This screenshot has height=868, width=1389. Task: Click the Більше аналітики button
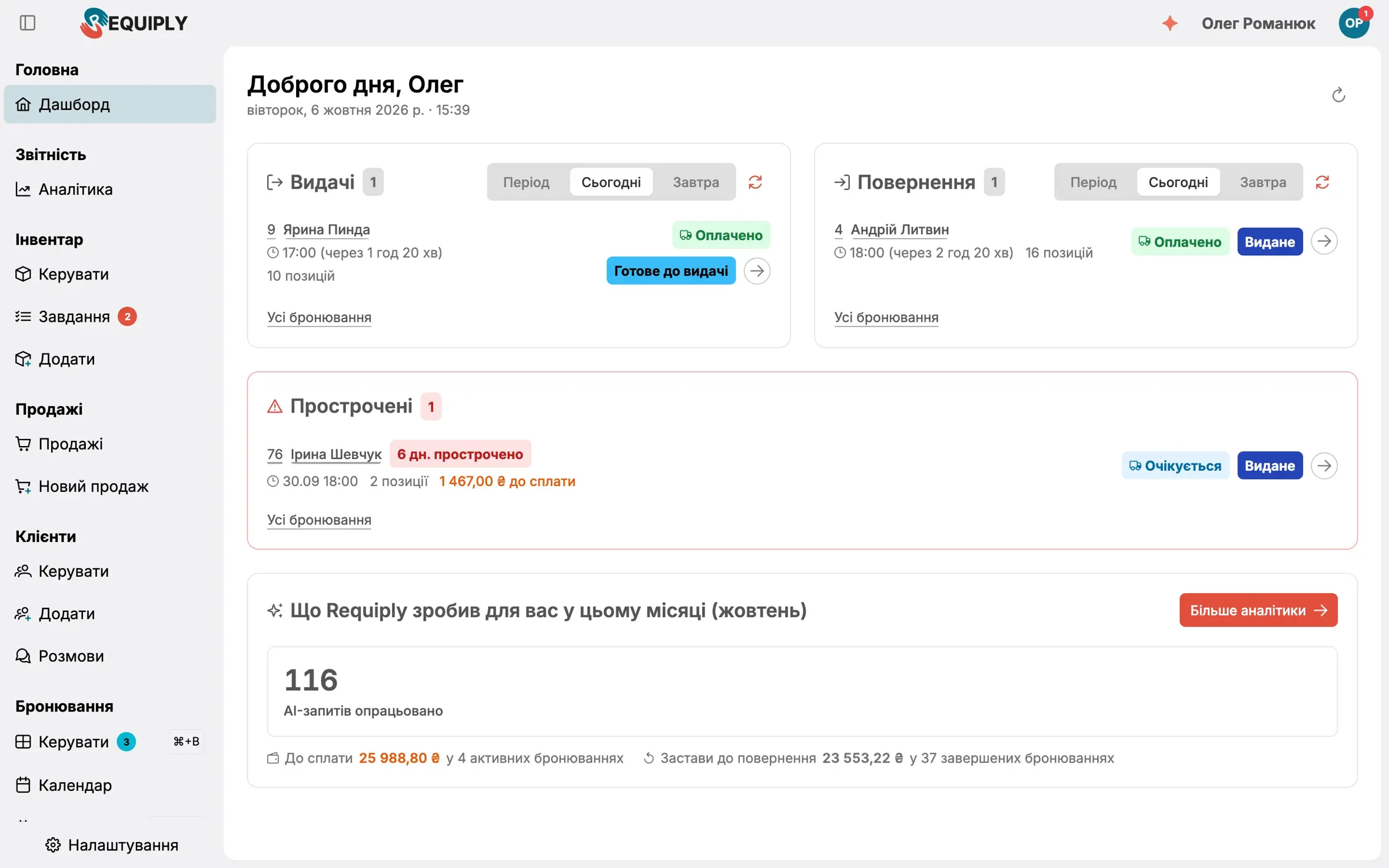[1258, 610]
